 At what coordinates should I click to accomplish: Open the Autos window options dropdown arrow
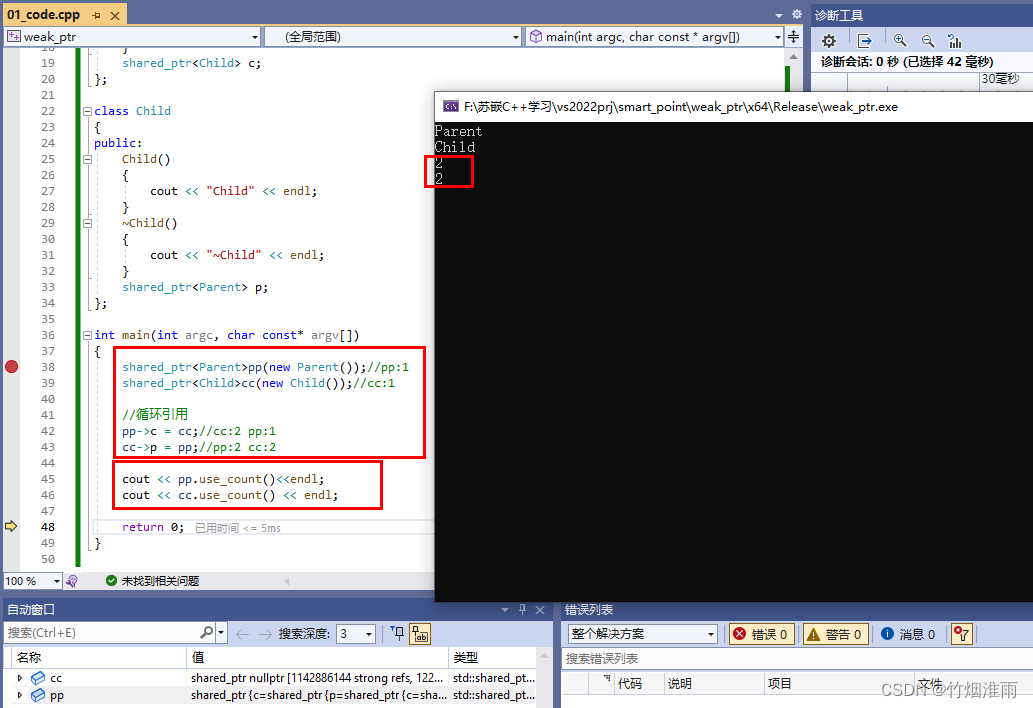click(505, 610)
